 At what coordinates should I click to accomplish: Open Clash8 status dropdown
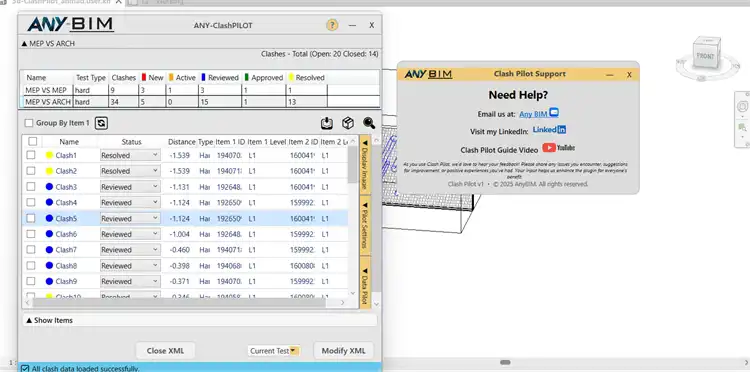click(130, 265)
